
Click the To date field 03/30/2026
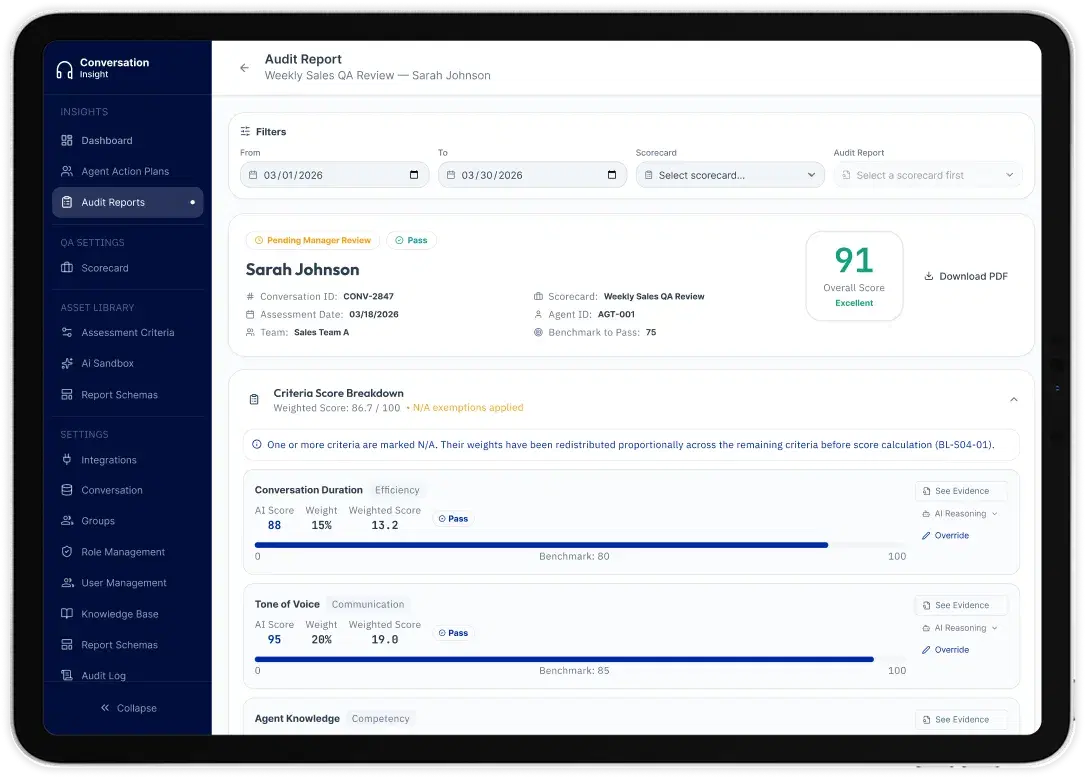pyautogui.click(x=532, y=175)
